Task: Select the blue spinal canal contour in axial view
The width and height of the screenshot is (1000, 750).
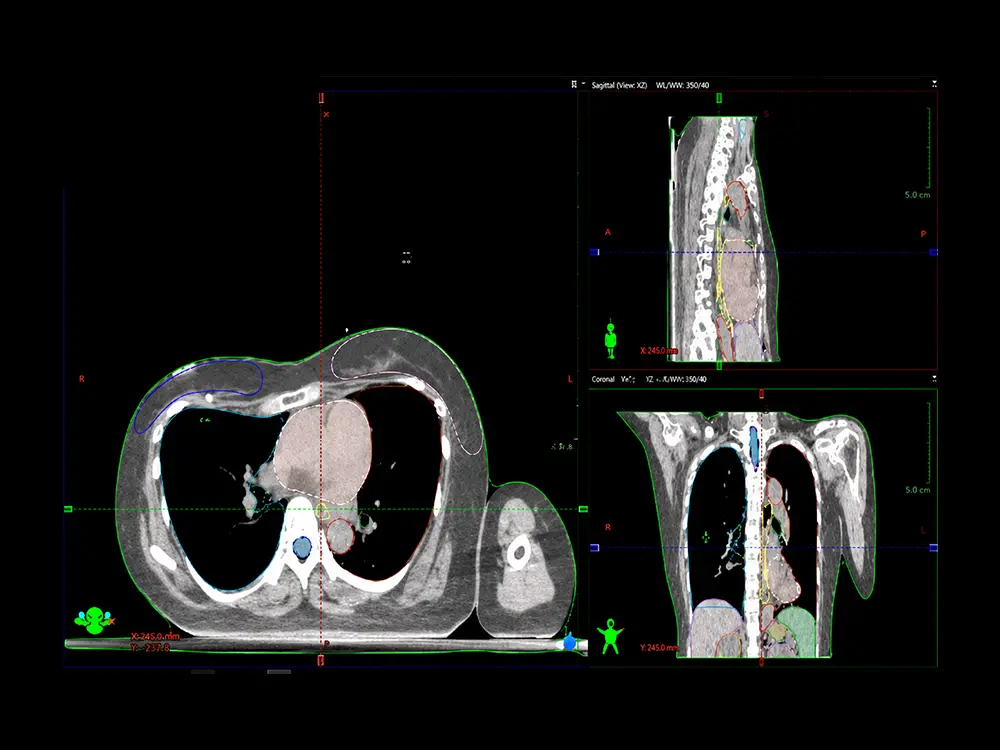Action: (x=302, y=547)
